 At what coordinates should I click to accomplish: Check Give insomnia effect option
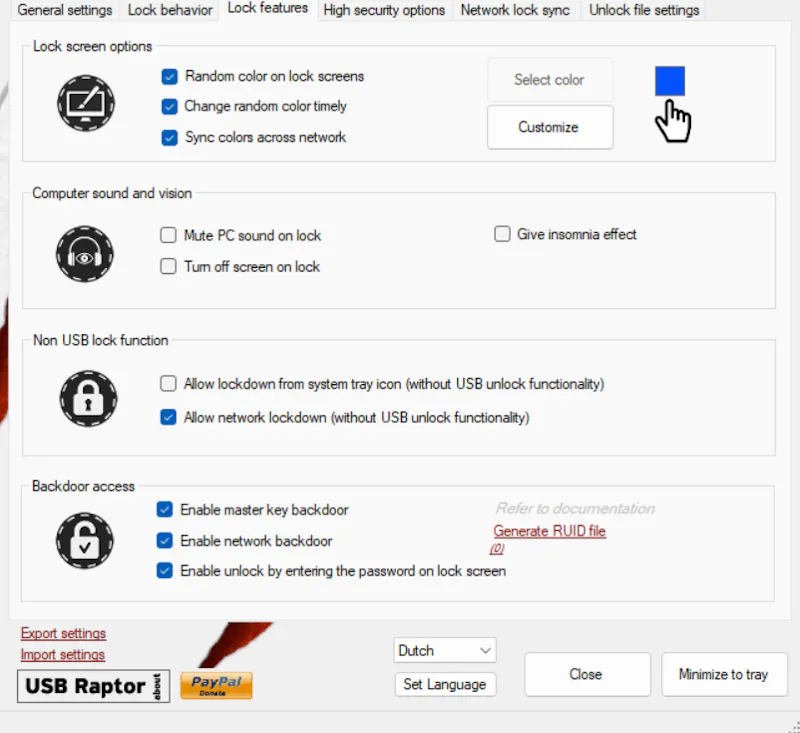click(x=502, y=234)
